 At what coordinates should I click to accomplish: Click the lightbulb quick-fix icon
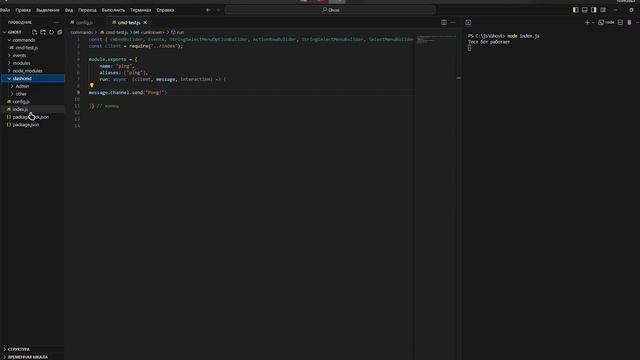[92, 85]
